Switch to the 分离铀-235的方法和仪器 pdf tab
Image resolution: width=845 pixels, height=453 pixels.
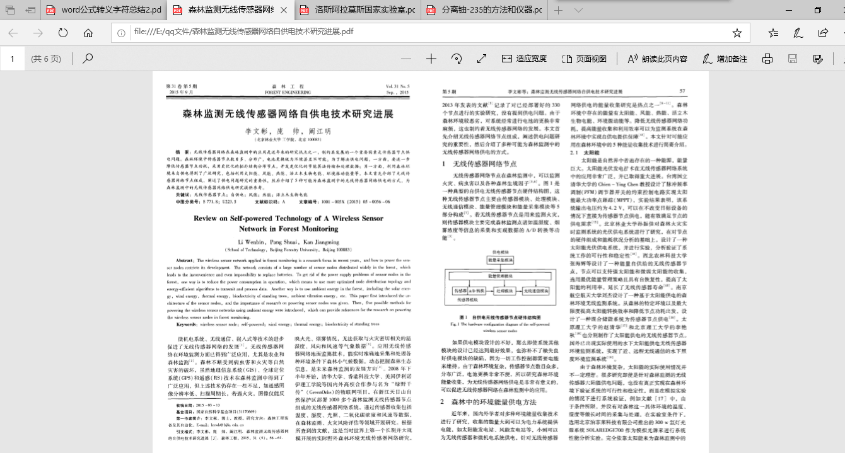pyautogui.click(x=484, y=10)
